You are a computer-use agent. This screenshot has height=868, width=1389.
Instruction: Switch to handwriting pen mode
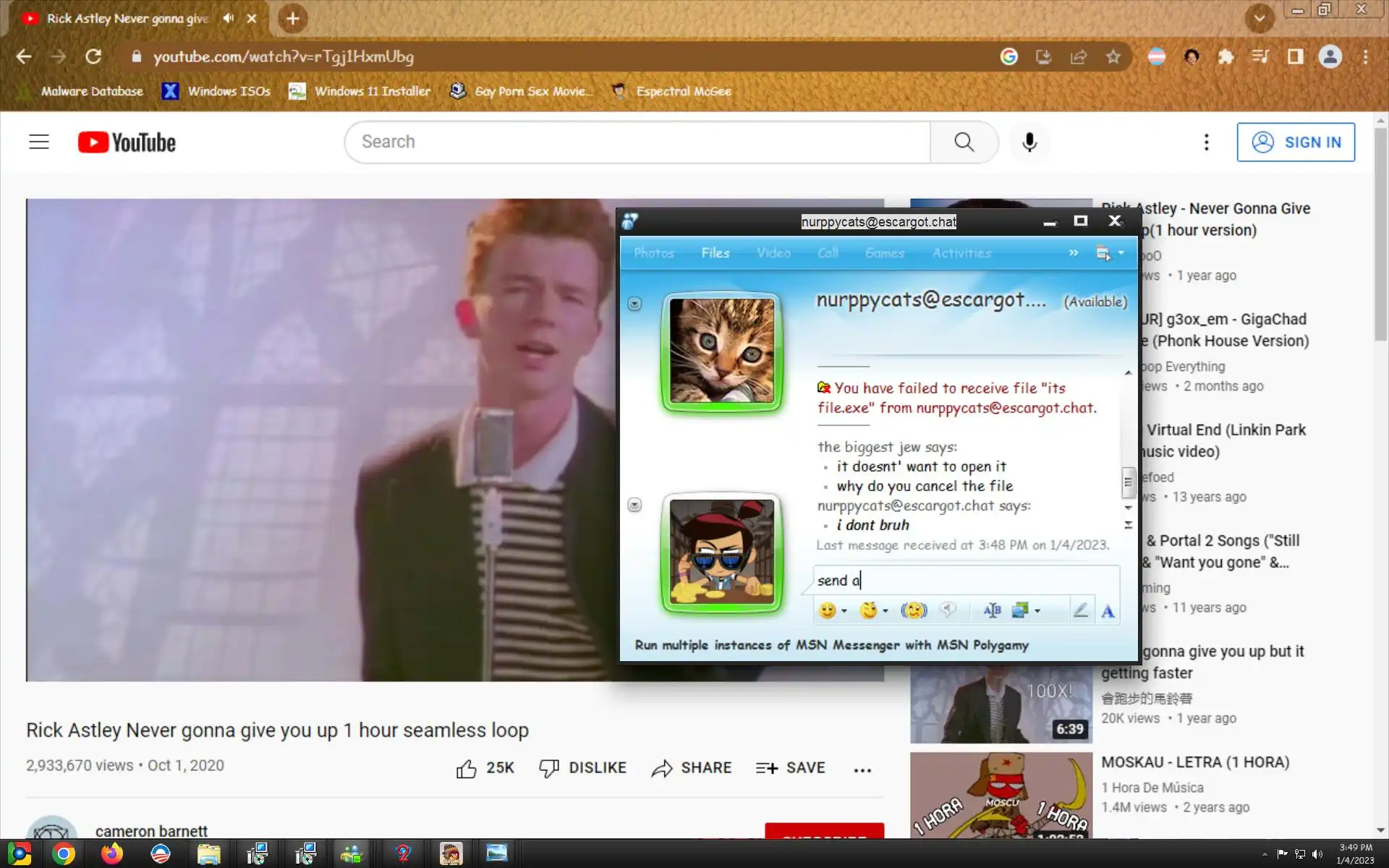coord(1080,610)
